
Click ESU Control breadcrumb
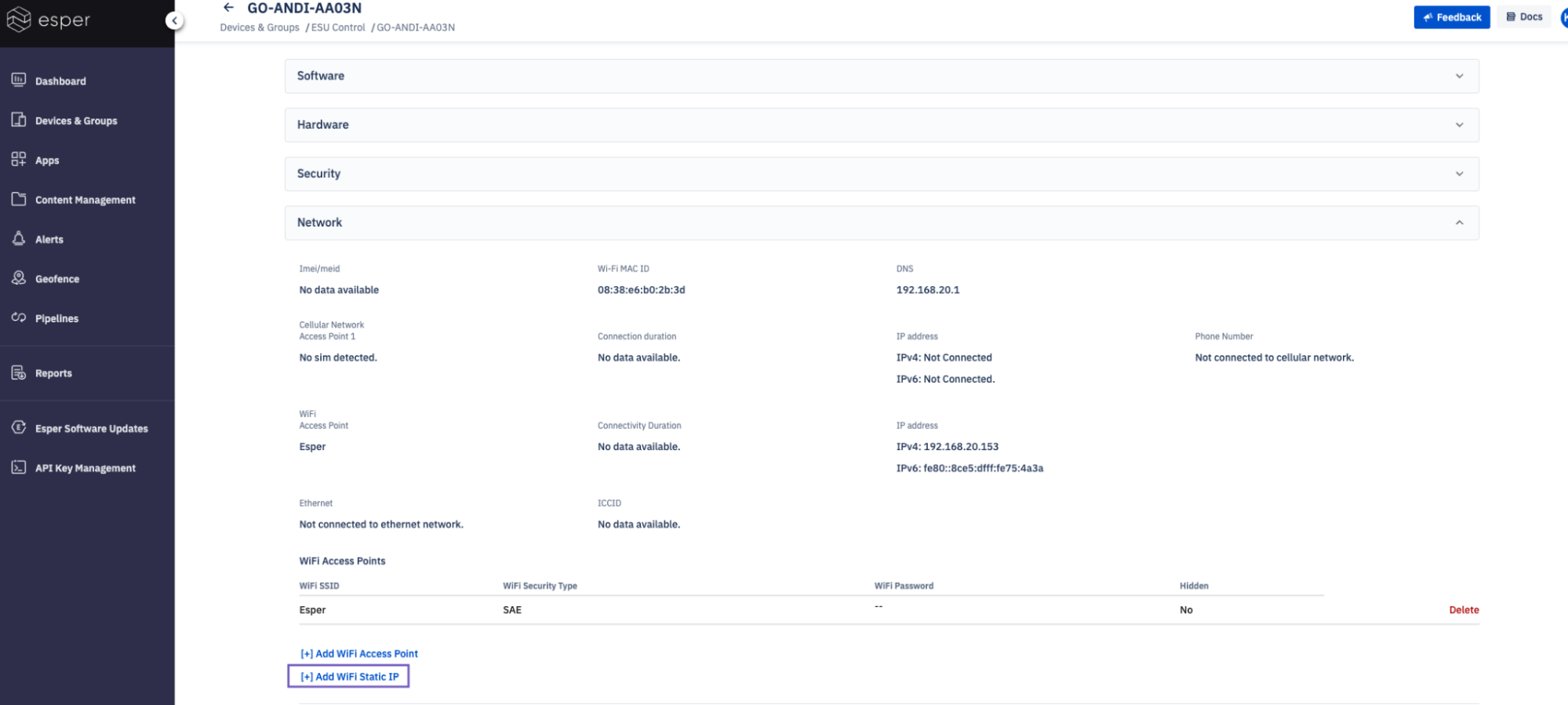(338, 27)
